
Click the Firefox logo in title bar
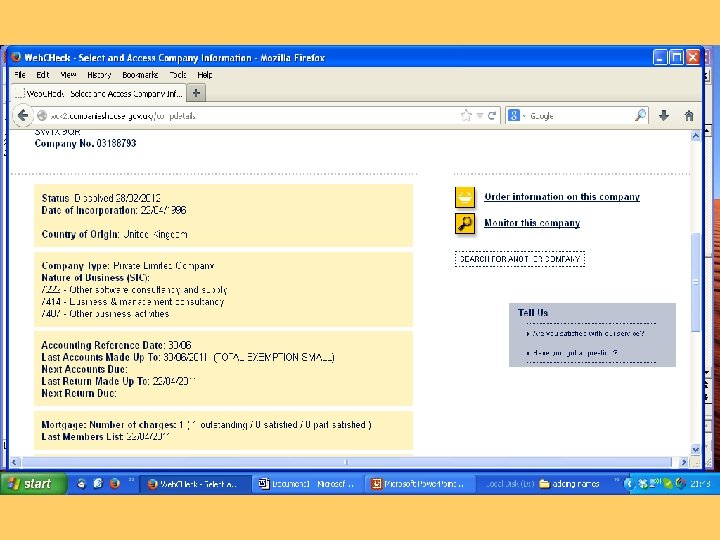click(x=16, y=57)
